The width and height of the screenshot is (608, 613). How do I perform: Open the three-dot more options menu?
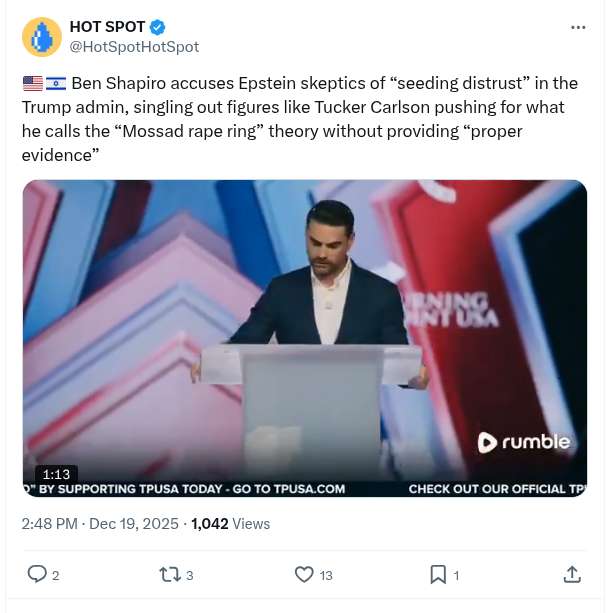tap(578, 27)
